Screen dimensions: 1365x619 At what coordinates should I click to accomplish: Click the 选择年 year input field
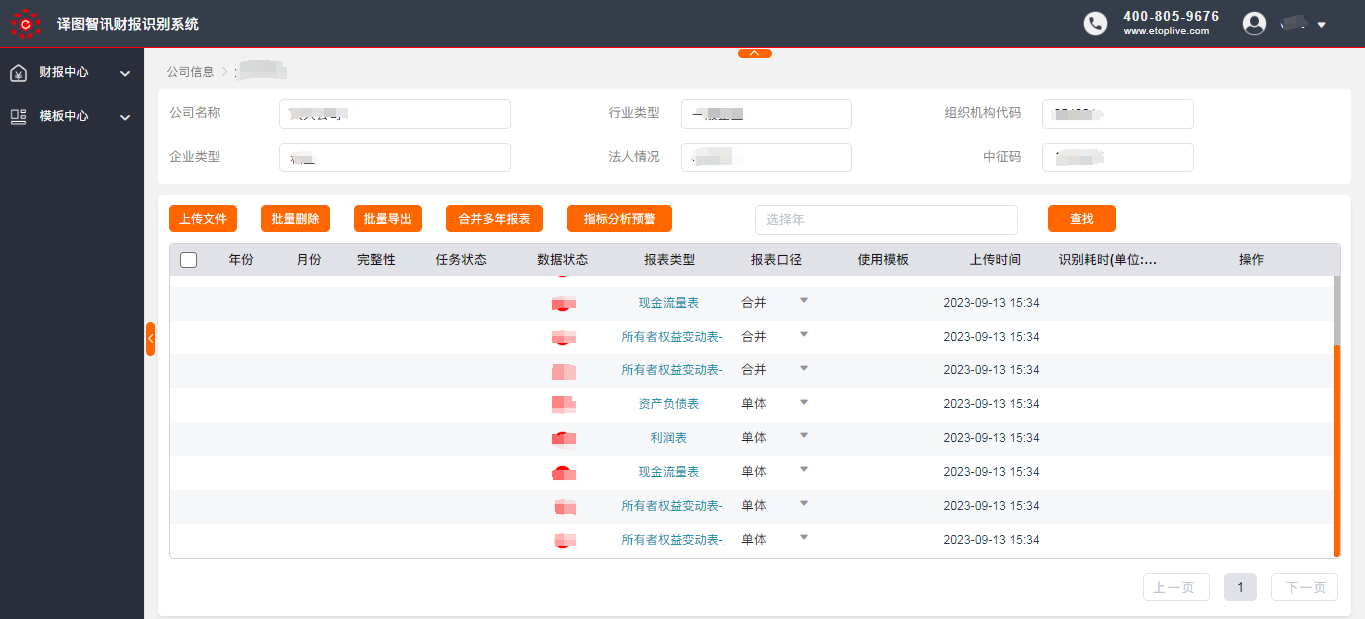[885, 219]
